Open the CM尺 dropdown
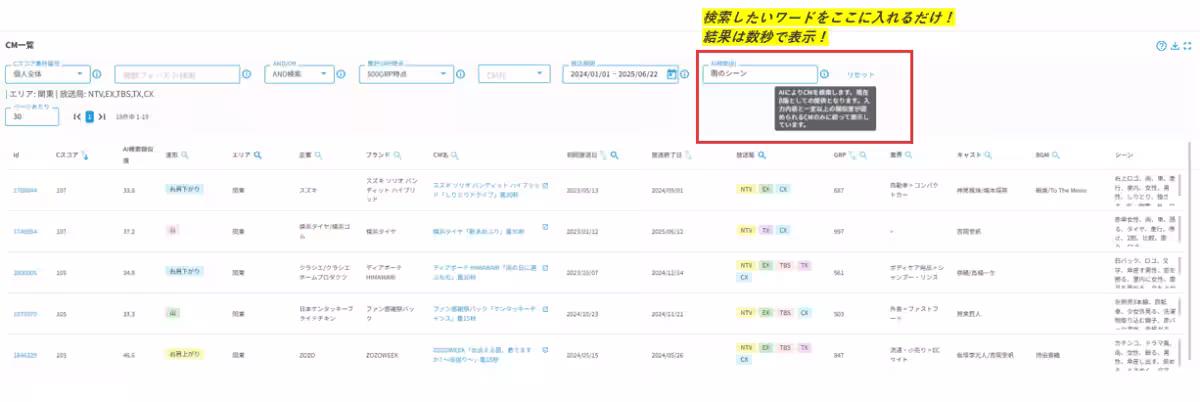Image resolution: width=1200 pixels, height=402 pixels. pos(514,73)
